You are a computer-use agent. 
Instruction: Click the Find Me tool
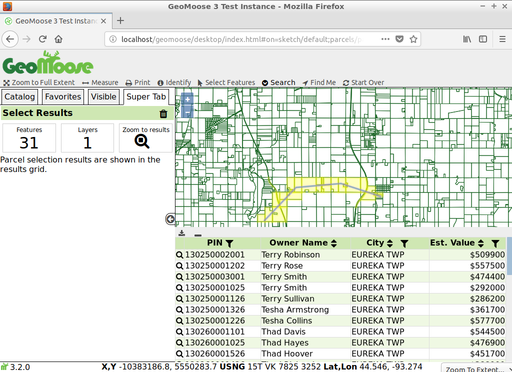coord(319,82)
